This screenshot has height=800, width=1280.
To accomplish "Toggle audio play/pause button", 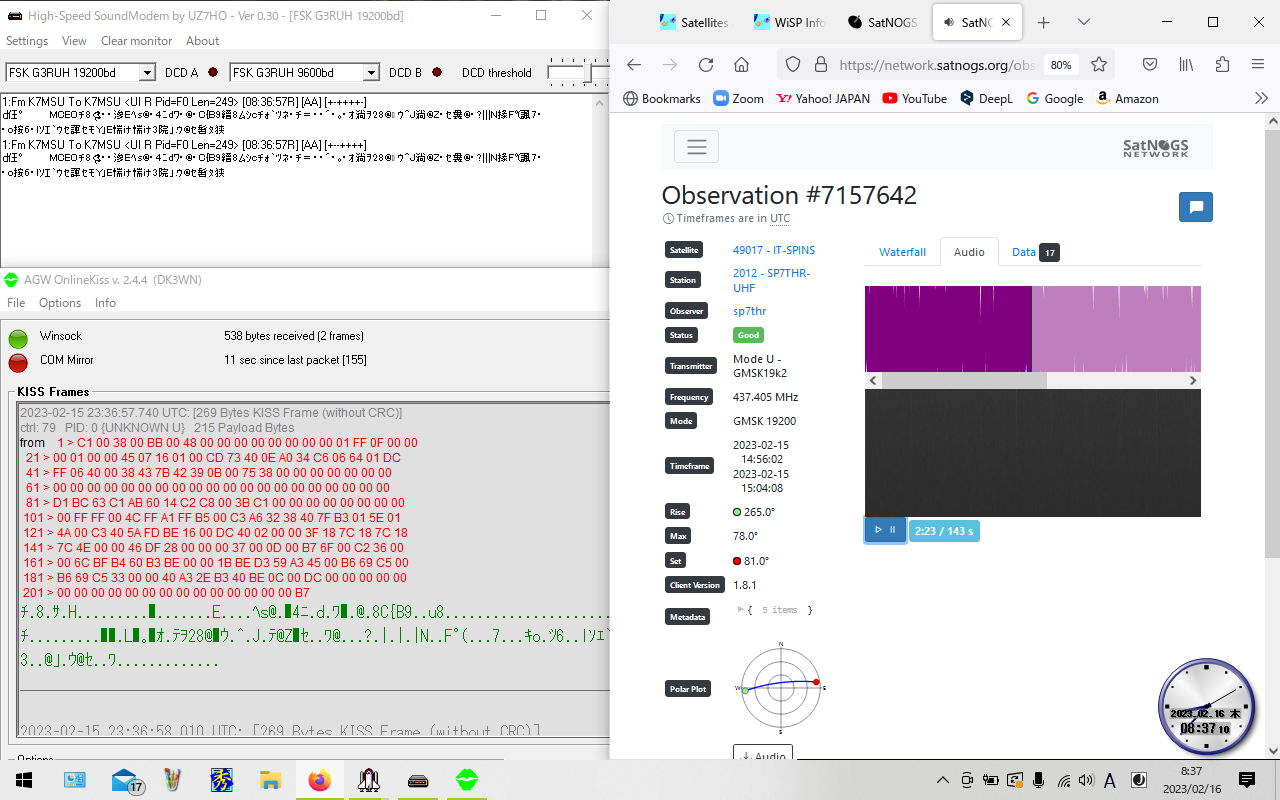I will tap(885, 530).
